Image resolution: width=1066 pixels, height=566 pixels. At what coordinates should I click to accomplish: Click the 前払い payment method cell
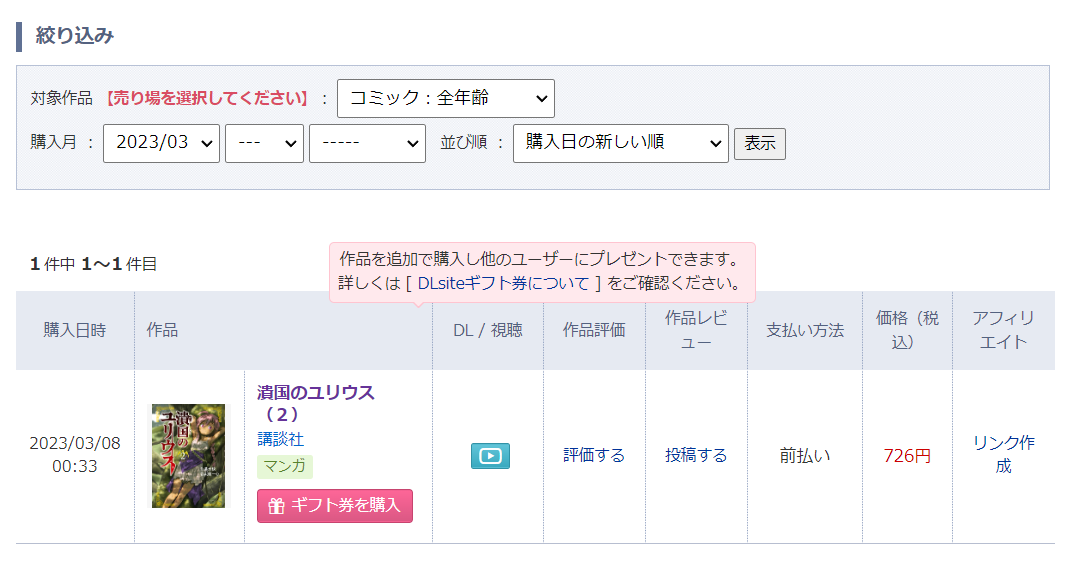coord(805,456)
